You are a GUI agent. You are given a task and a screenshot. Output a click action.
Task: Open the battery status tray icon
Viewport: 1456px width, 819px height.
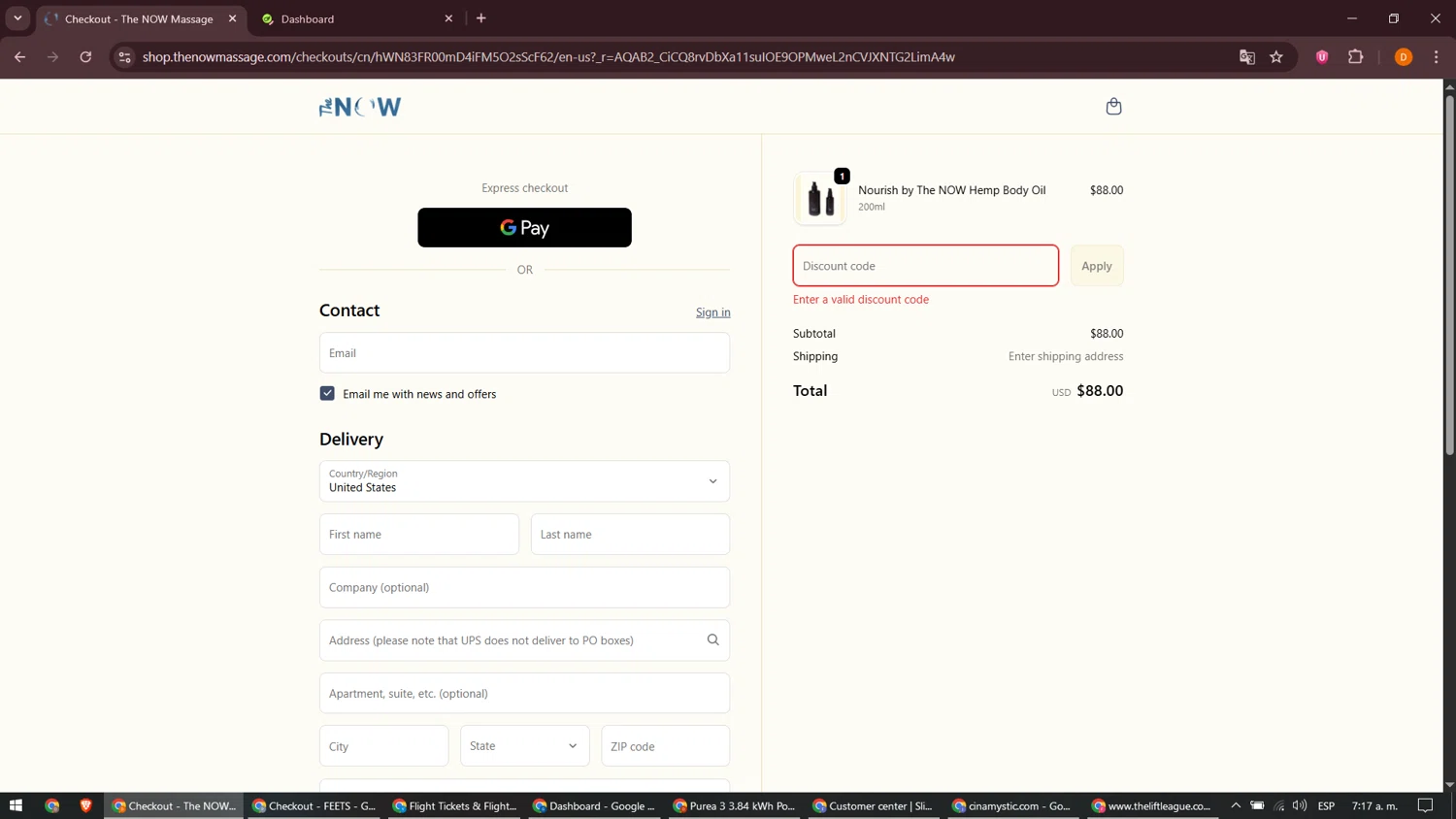1257,805
